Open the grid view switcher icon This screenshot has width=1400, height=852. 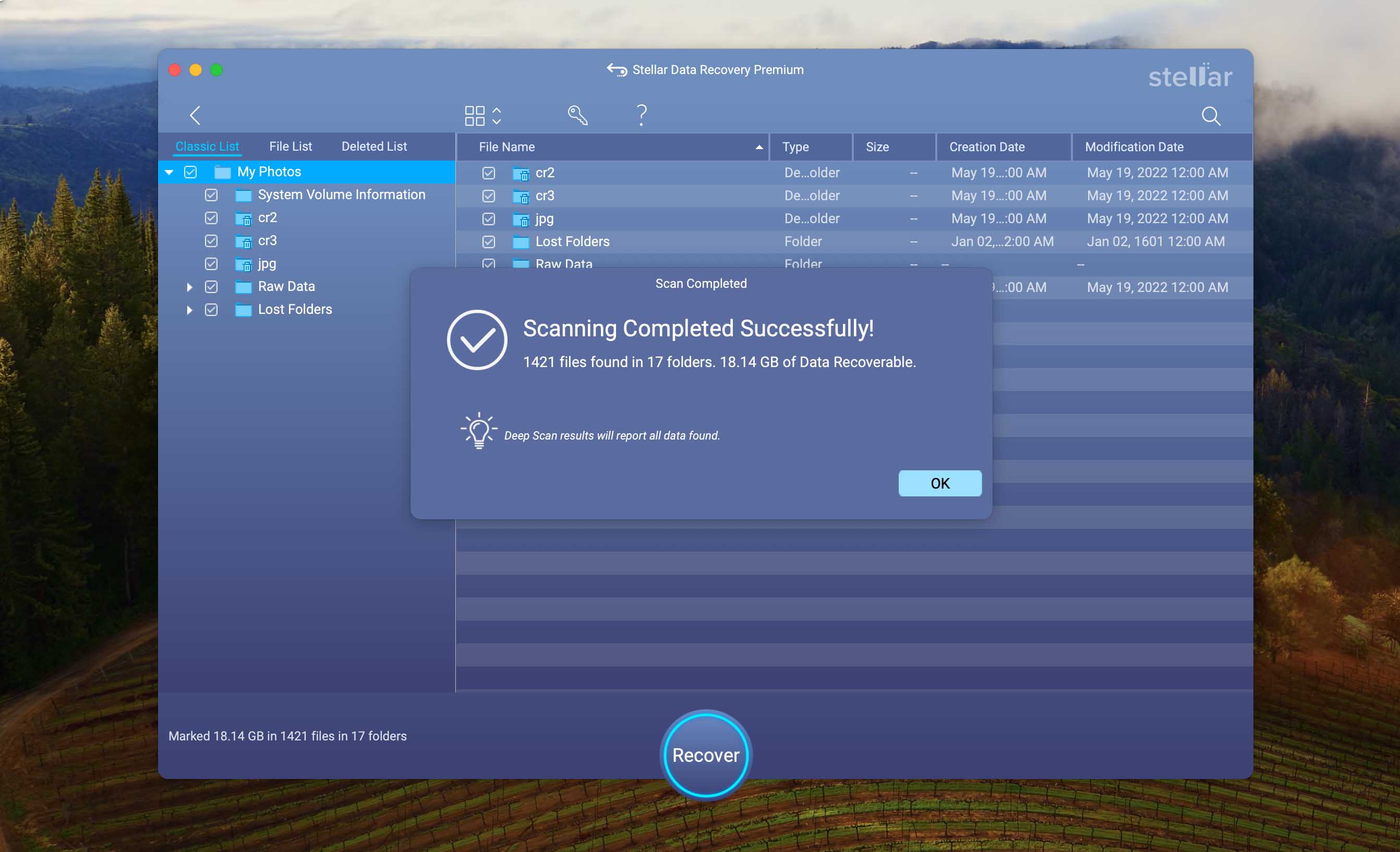pos(483,115)
